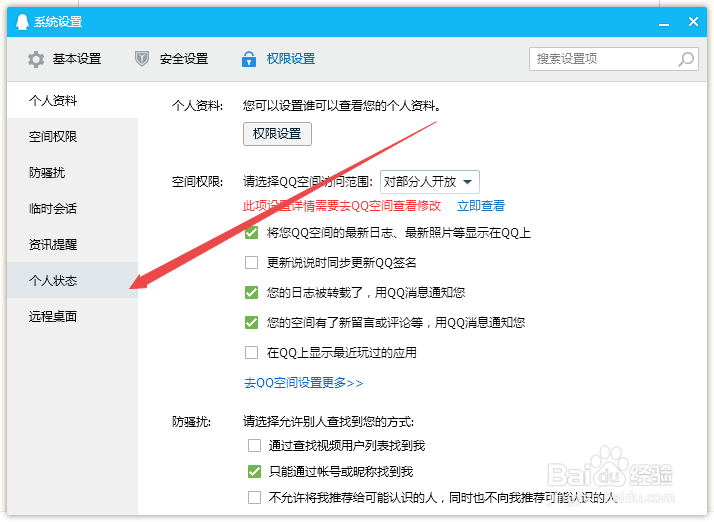
Task: Uncheck 您的空间有了新留言或评论等 notification
Action: [x=251, y=322]
